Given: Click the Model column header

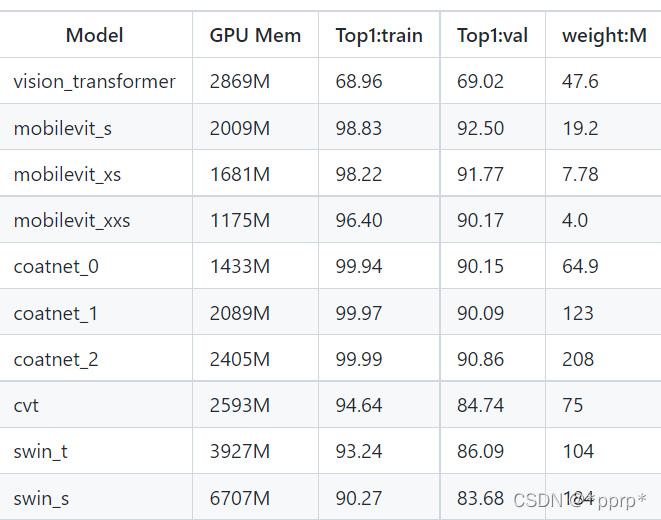Looking at the screenshot, I should (94, 35).
